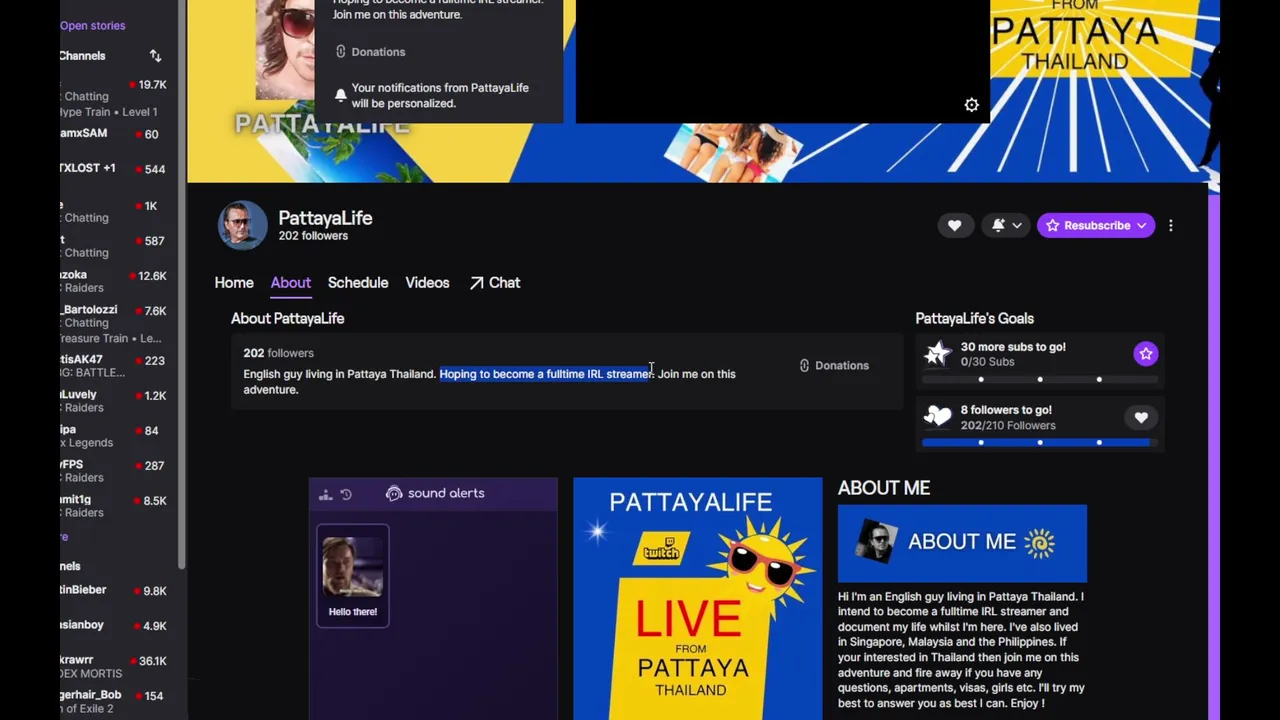Expand the show more channels link

(64, 537)
